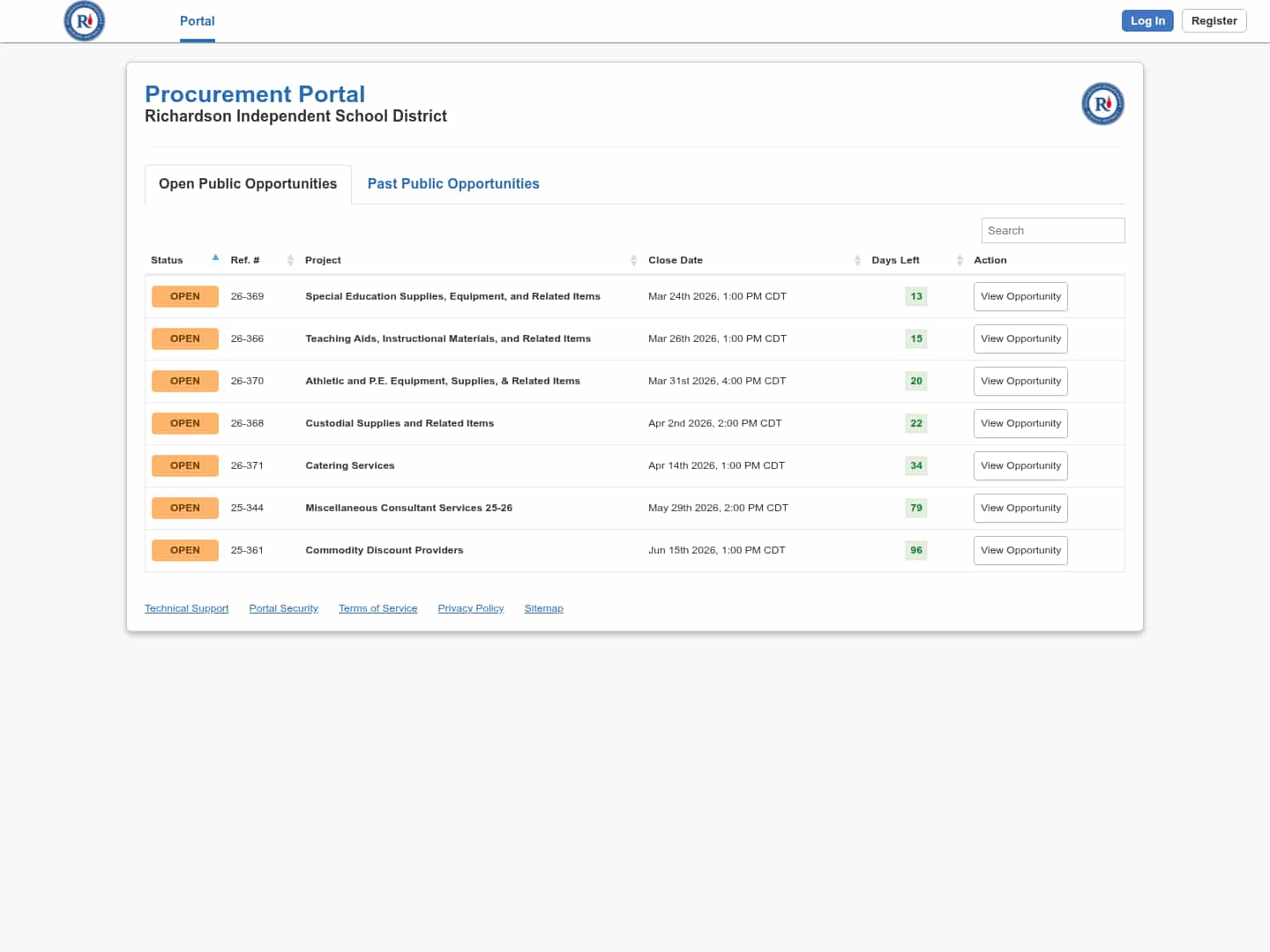Viewport: 1270px width, 952px height.
Task: Focus the Search input field
Action: tap(1052, 230)
